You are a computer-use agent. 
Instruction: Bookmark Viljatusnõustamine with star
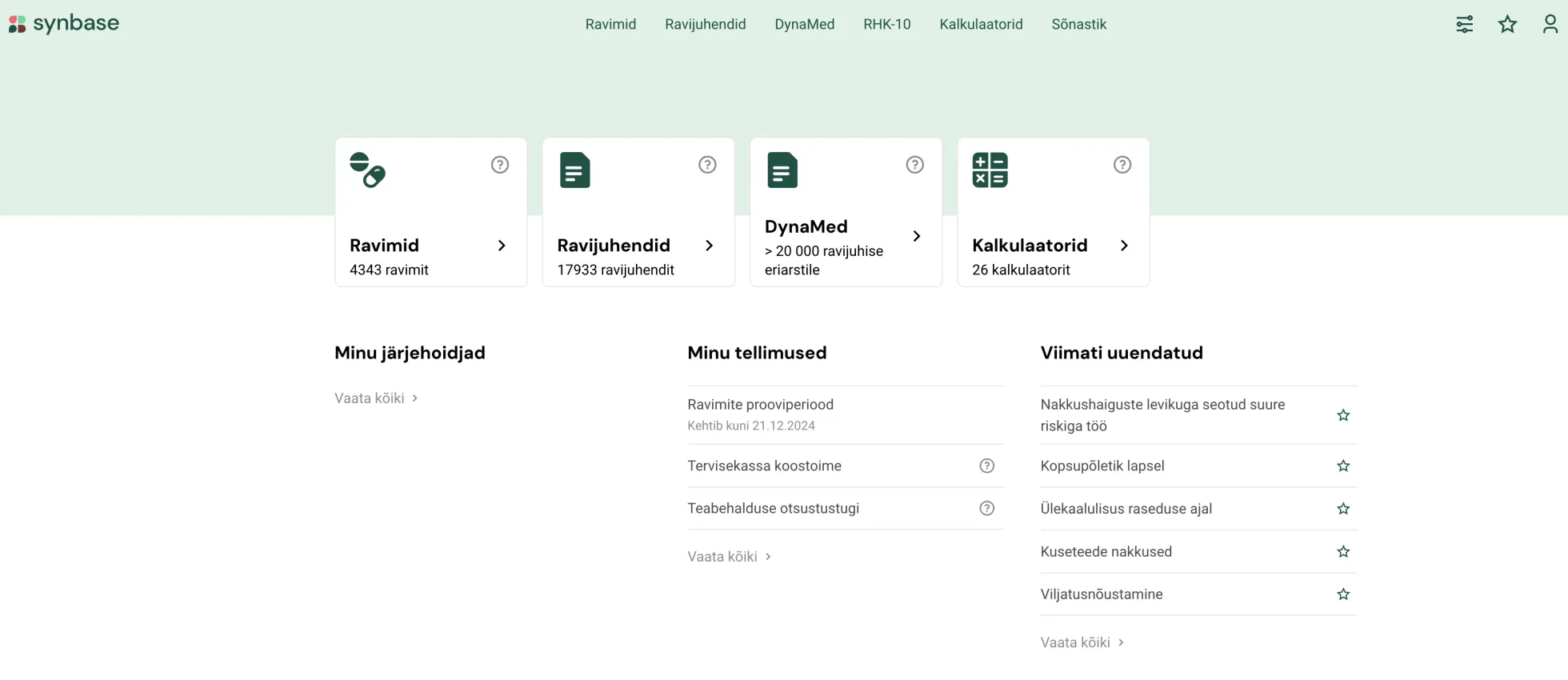(1343, 594)
